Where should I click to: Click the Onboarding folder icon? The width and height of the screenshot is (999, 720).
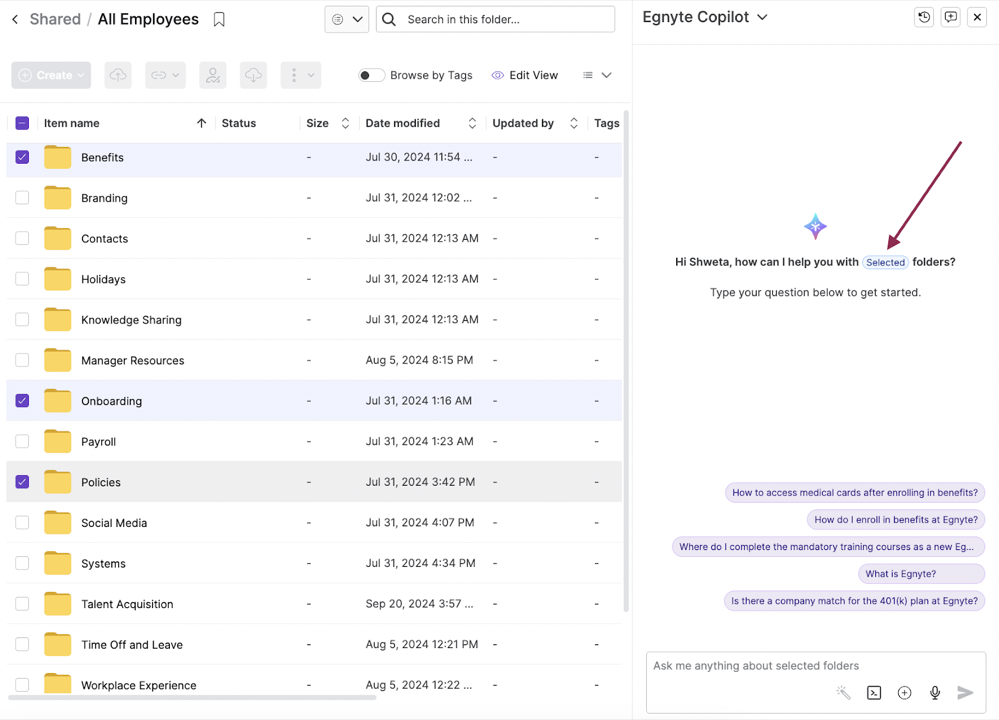[x=57, y=401]
